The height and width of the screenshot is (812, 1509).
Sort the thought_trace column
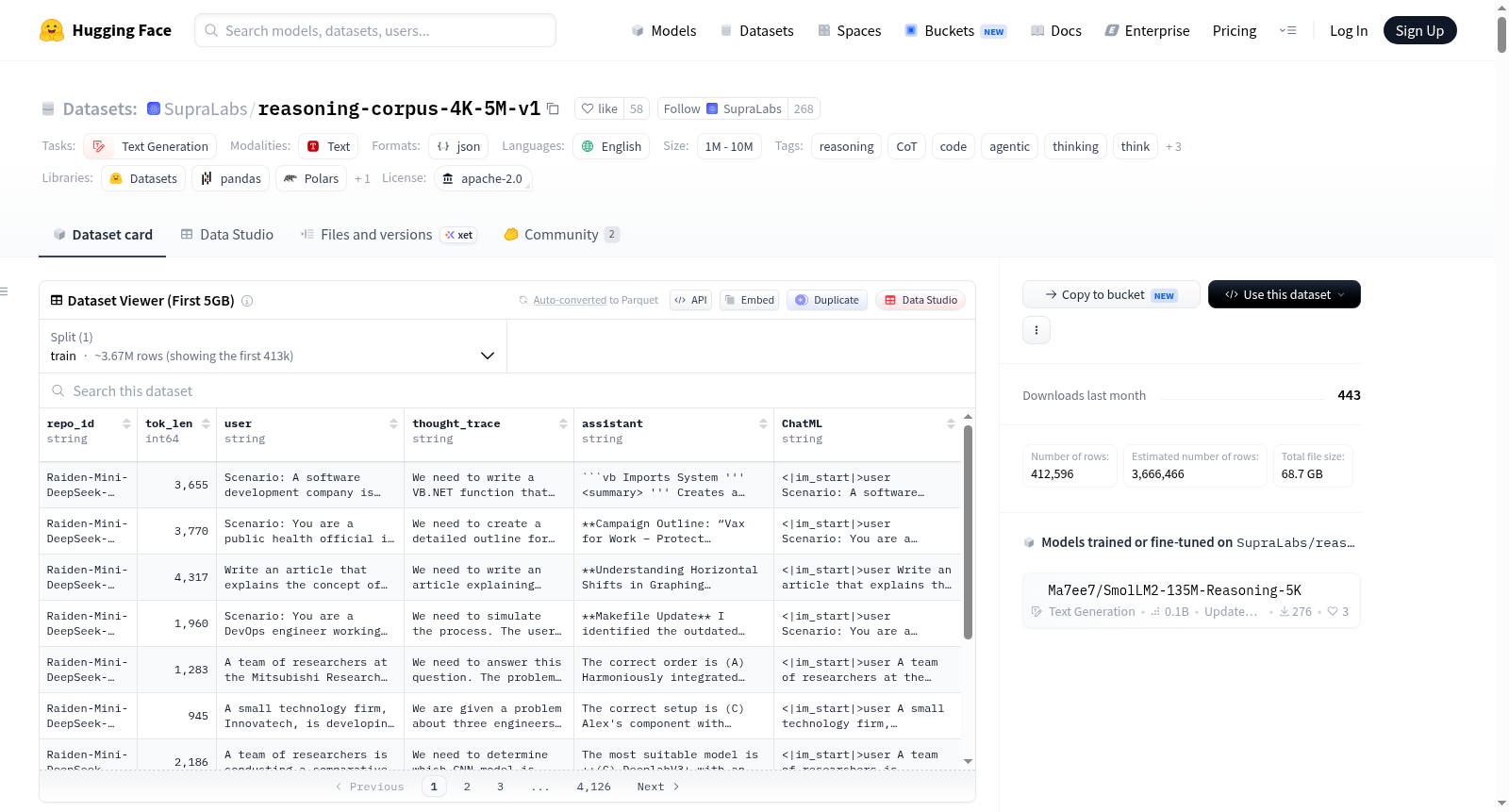click(563, 424)
